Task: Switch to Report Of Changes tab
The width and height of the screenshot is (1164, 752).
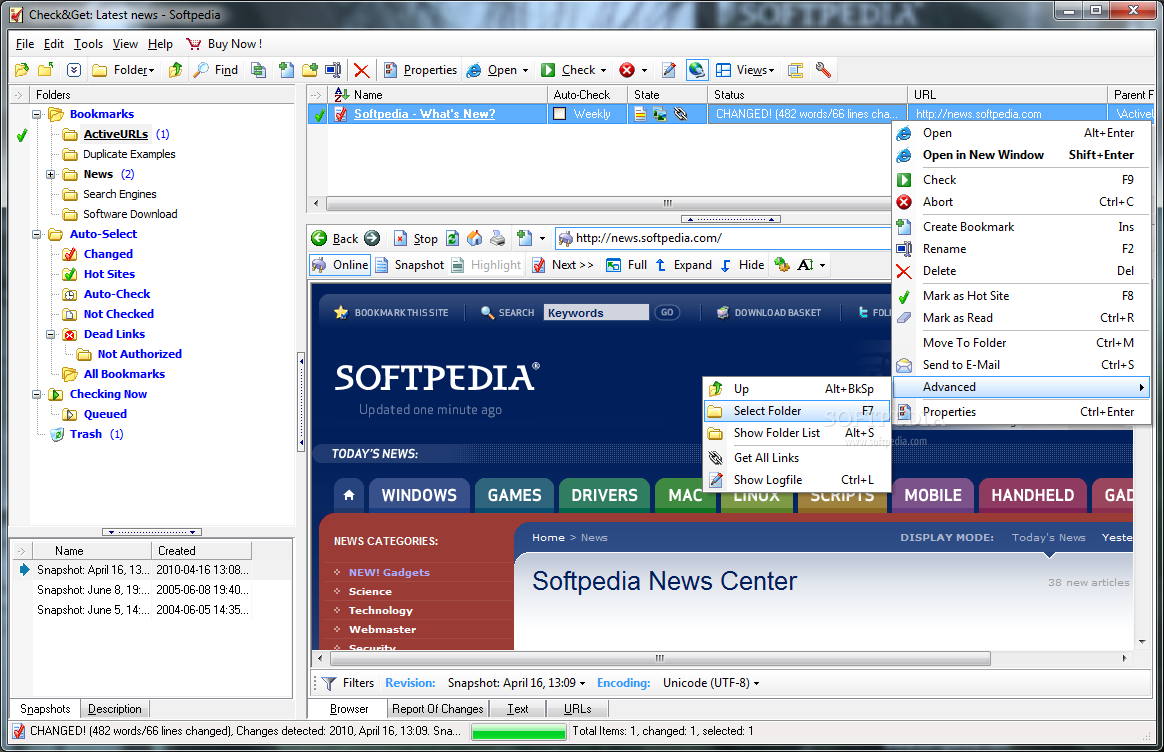Action: [x=437, y=709]
